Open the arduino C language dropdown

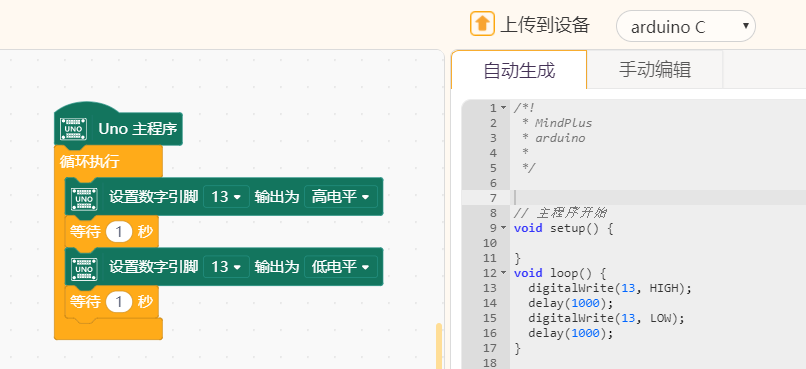coord(686,26)
